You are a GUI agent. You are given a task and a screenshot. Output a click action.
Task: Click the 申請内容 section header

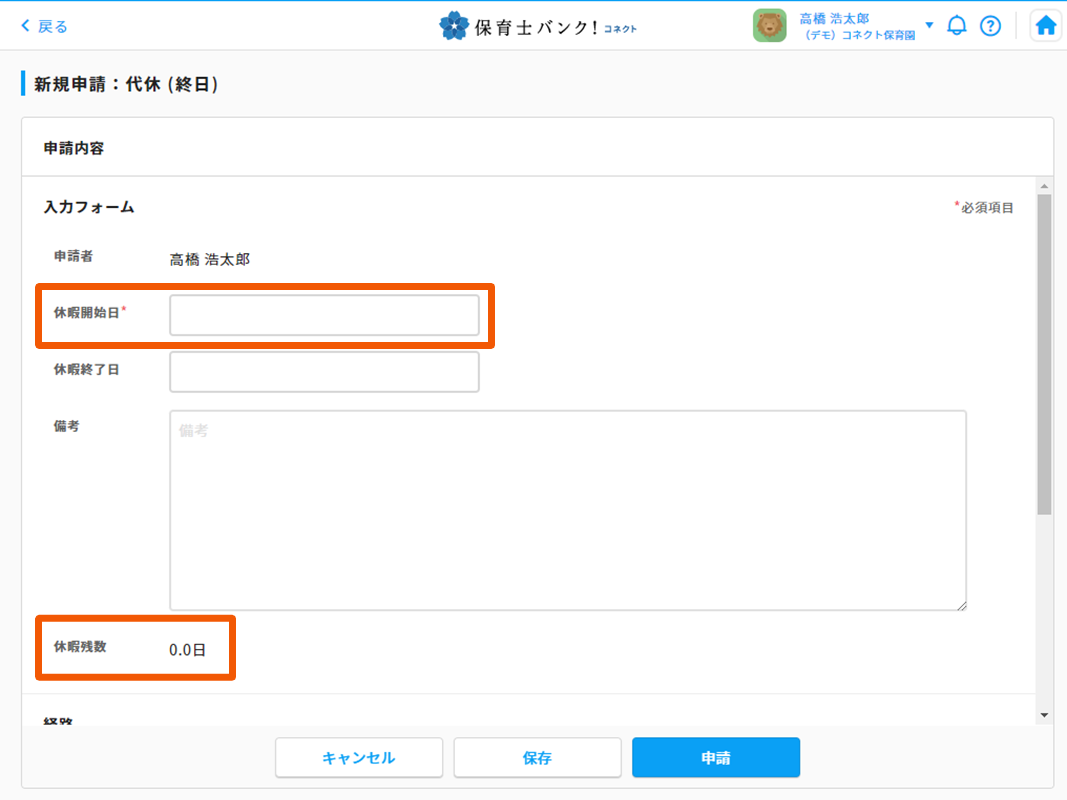click(x=74, y=148)
